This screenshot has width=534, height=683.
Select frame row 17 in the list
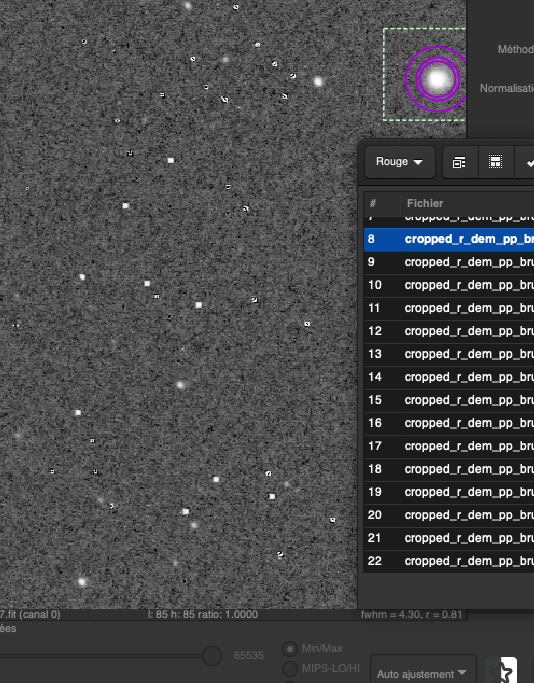point(449,446)
